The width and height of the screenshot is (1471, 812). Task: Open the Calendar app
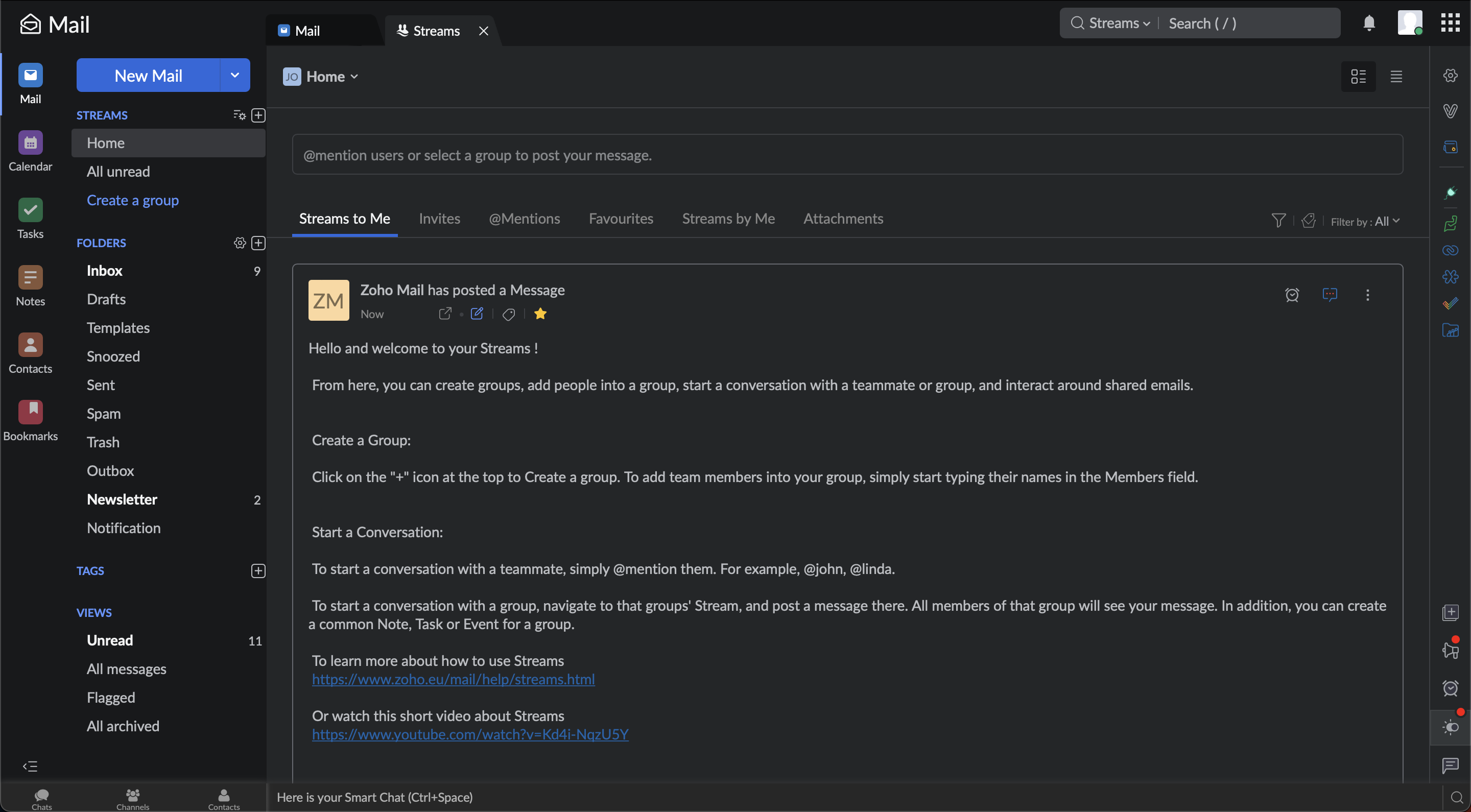point(30,151)
